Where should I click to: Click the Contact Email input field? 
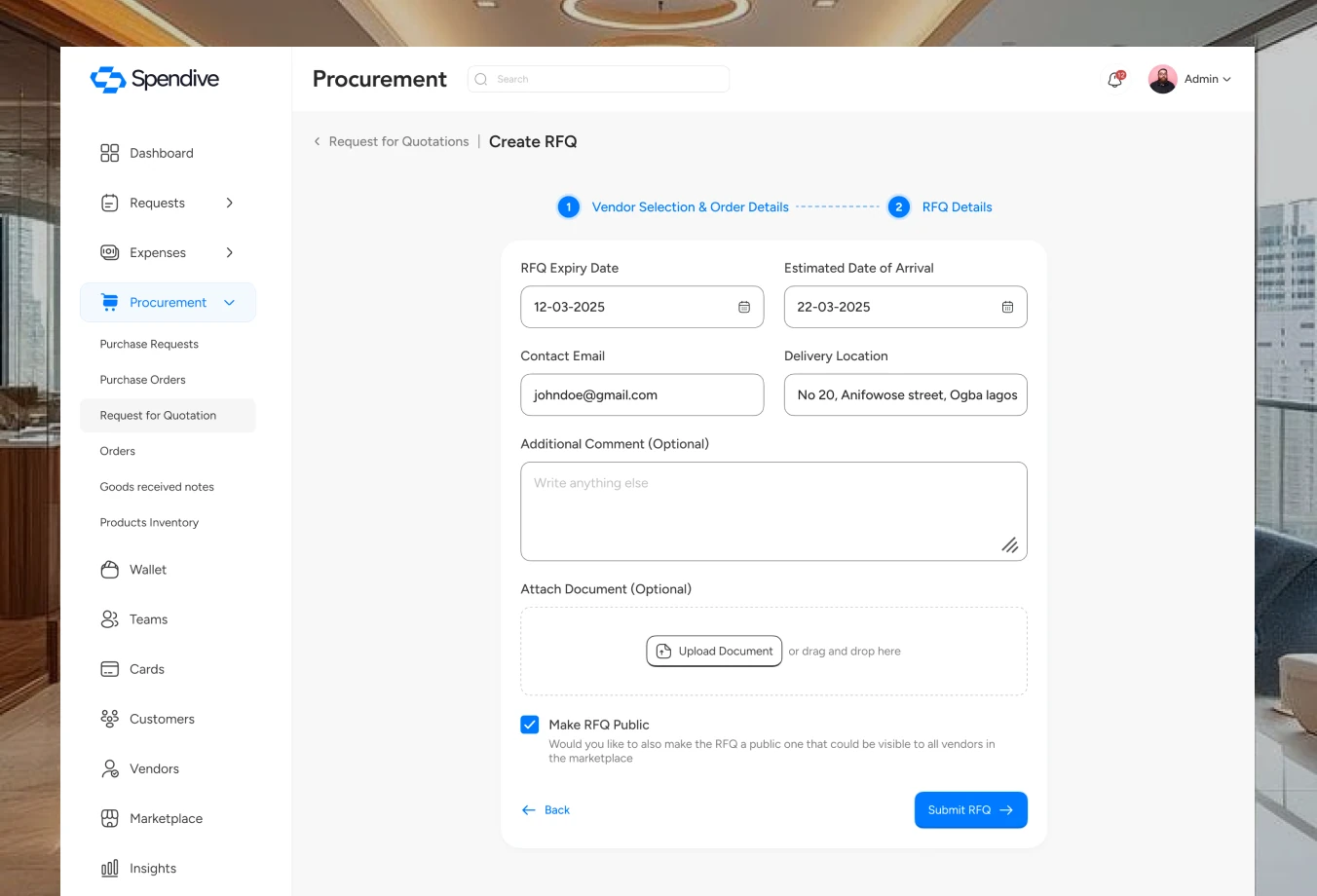pos(642,394)
